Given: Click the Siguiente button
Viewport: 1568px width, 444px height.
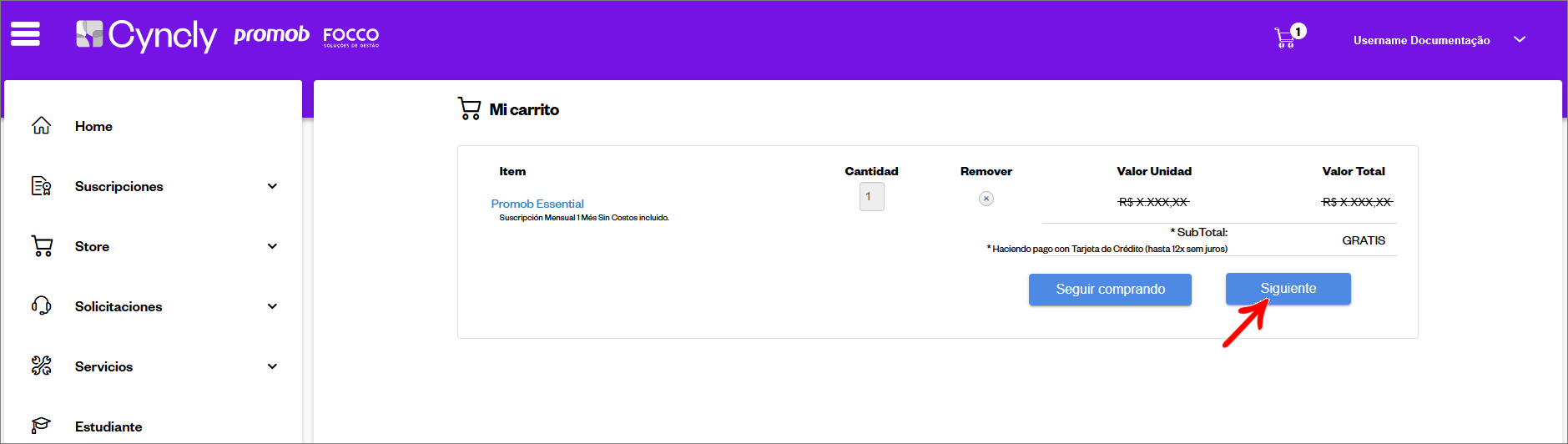Looking at the screenshot, I should click(1288, 289).
